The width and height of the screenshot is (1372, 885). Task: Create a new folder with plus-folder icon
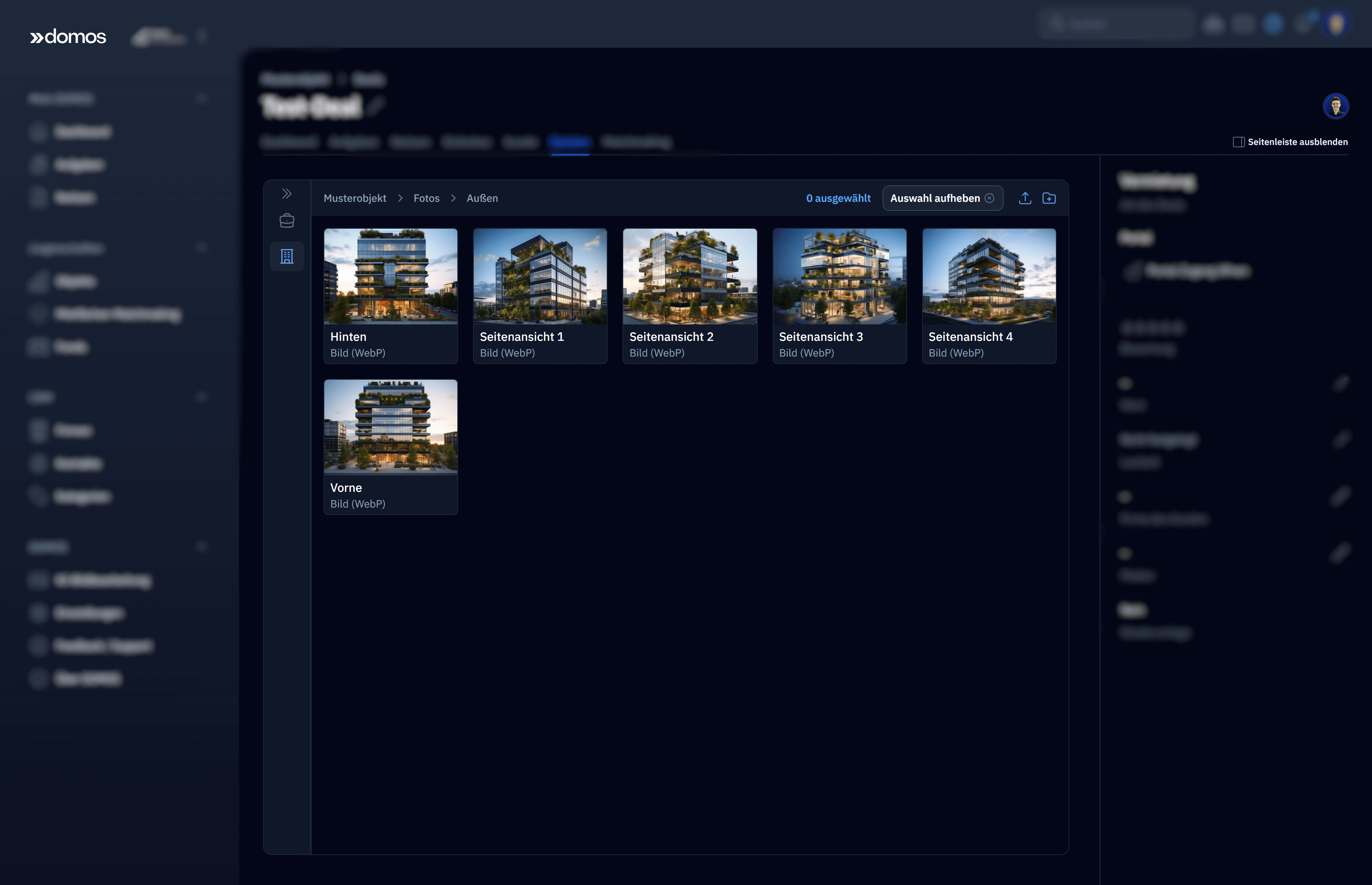(1049, 198)
